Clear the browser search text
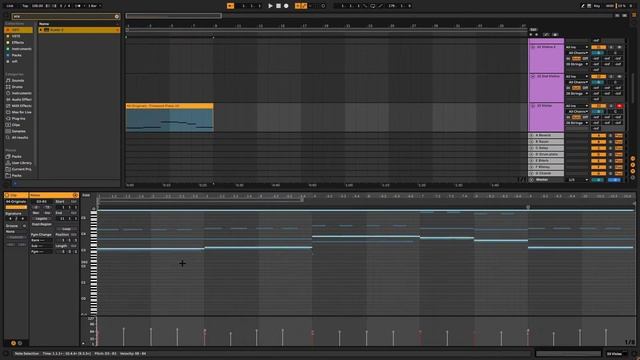 click(117, 16)
